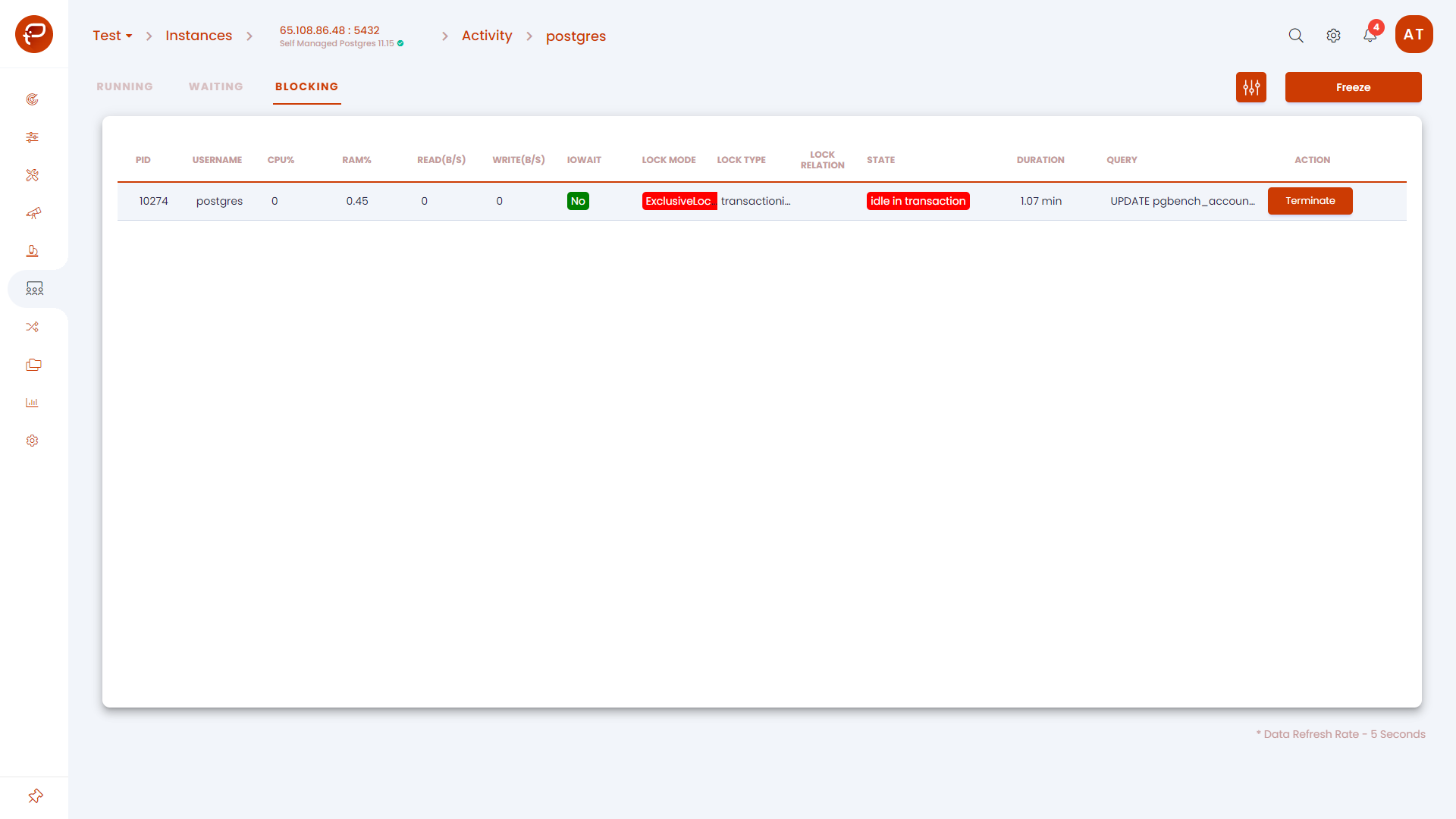Switch to the WAITING tab
This screenshot has height=819, width=1456.
pyautogui.click(x=216, y=86)
